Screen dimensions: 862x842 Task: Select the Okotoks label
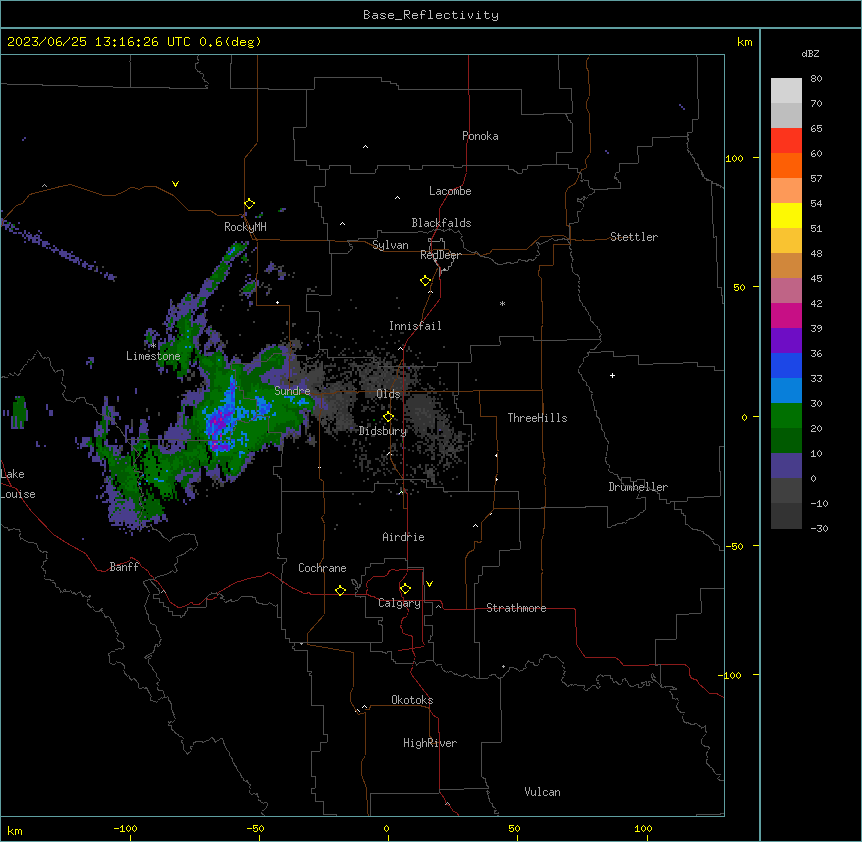click(x=412, y=700)
